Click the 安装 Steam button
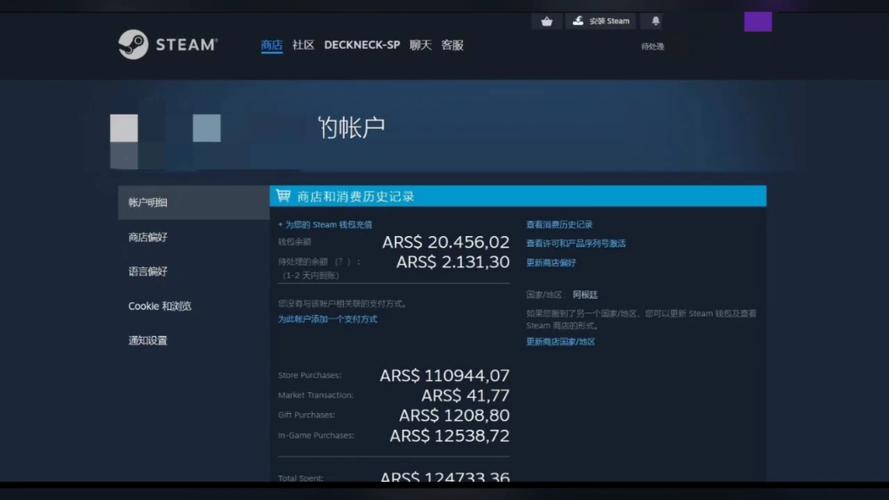This screenshot has width=889, height=500. click(x=601, y=21)
